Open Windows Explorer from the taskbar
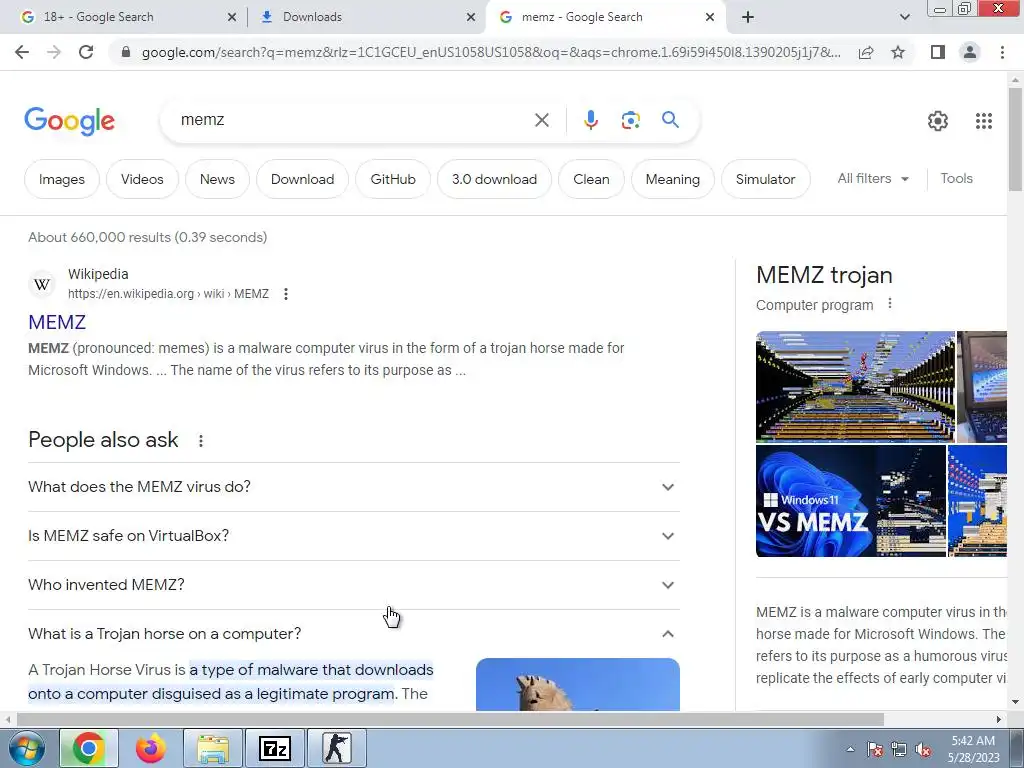Screen dimensions: 1024x768 pos(213,748)
